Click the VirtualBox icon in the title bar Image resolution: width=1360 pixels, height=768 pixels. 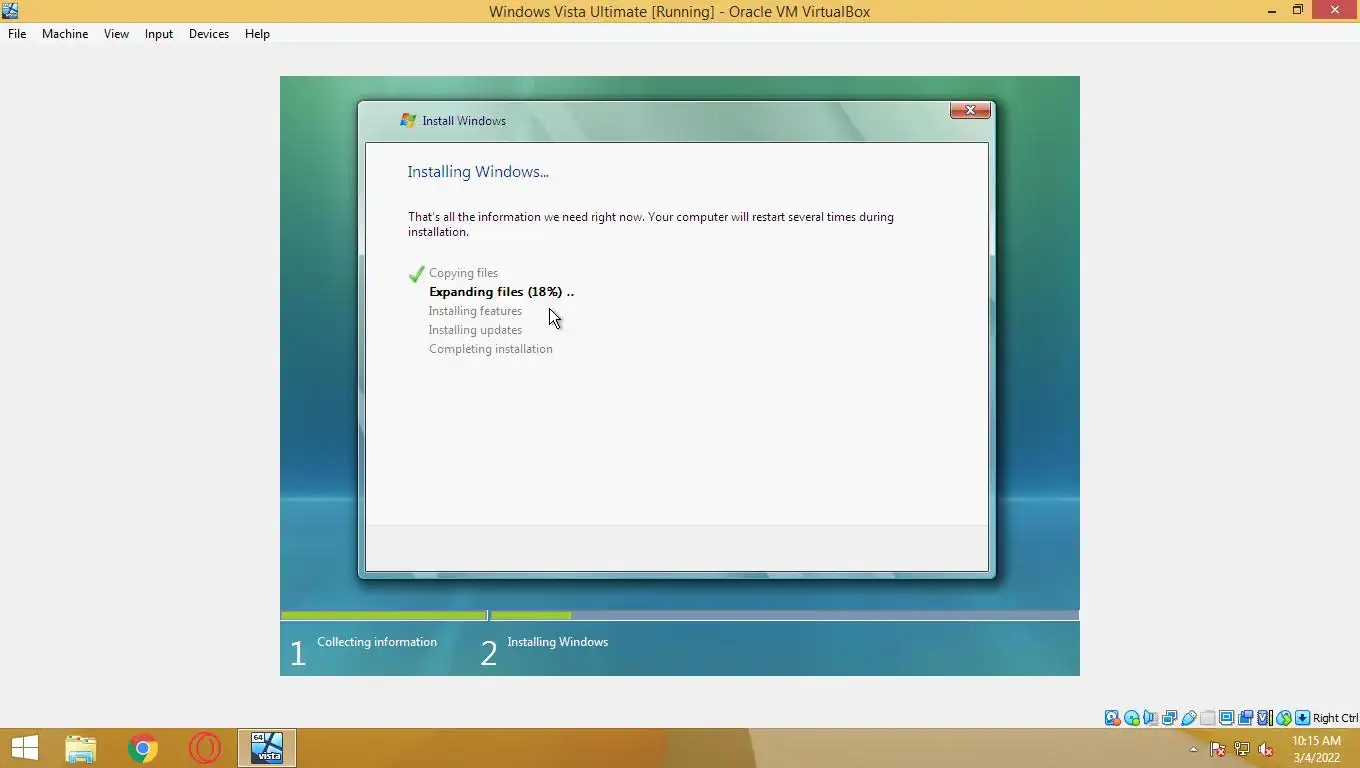10,11
